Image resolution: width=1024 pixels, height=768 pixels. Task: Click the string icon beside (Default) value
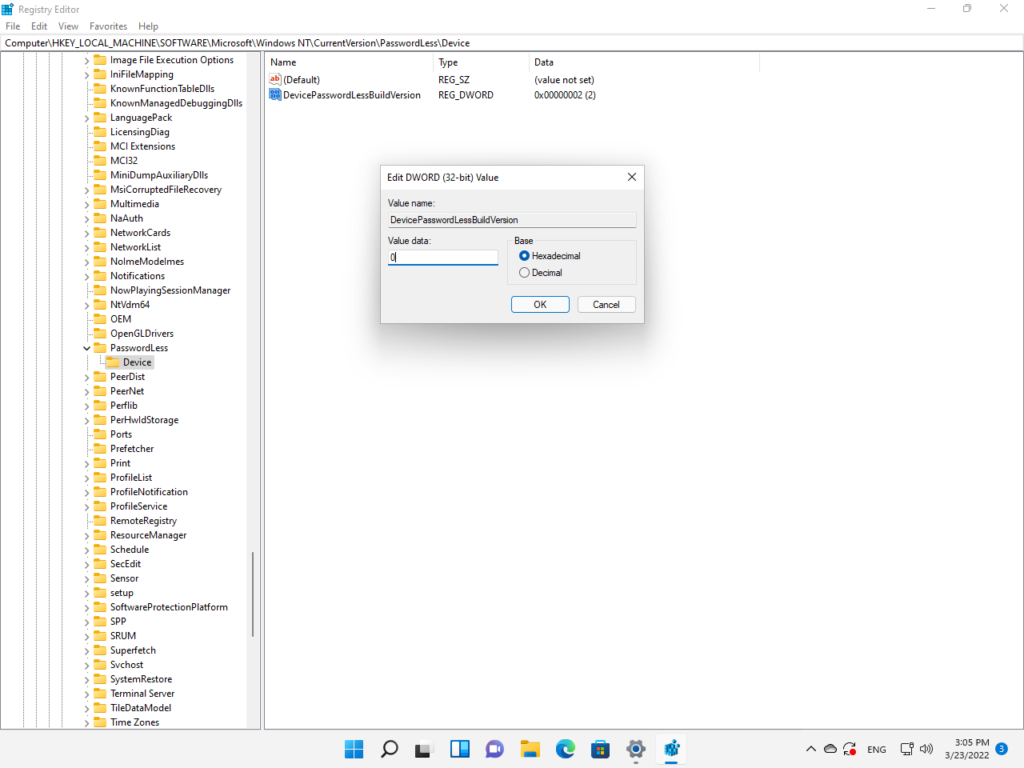point(276,79)
